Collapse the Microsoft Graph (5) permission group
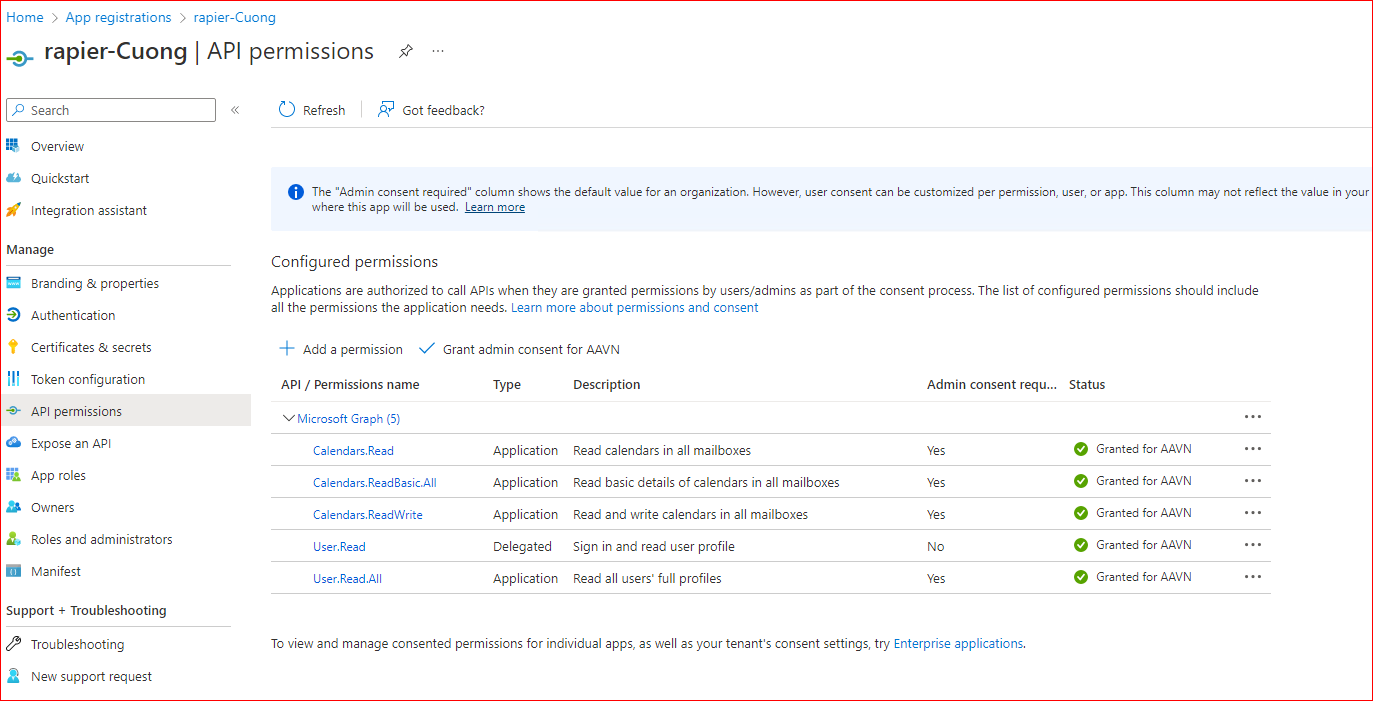 pyautogui.click(x=289, y=418)
